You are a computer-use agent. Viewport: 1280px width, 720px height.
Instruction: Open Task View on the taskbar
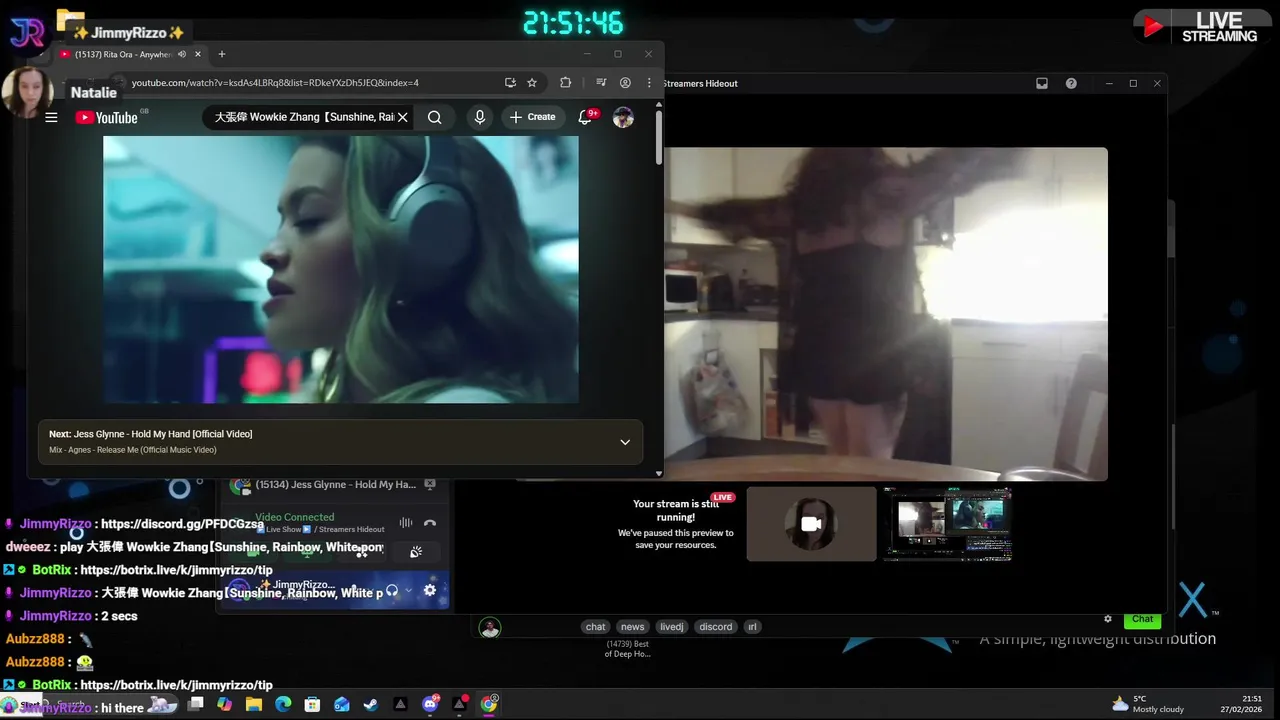tap(196, 704)
